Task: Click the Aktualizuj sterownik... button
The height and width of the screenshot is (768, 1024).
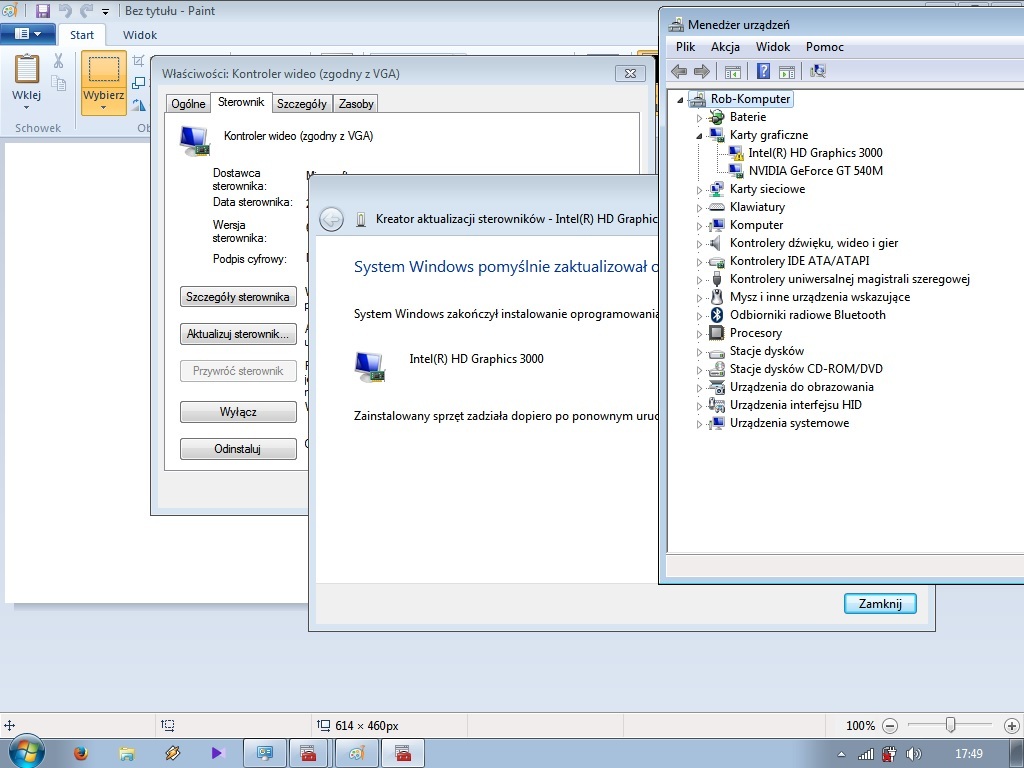Action: point(238,334)
